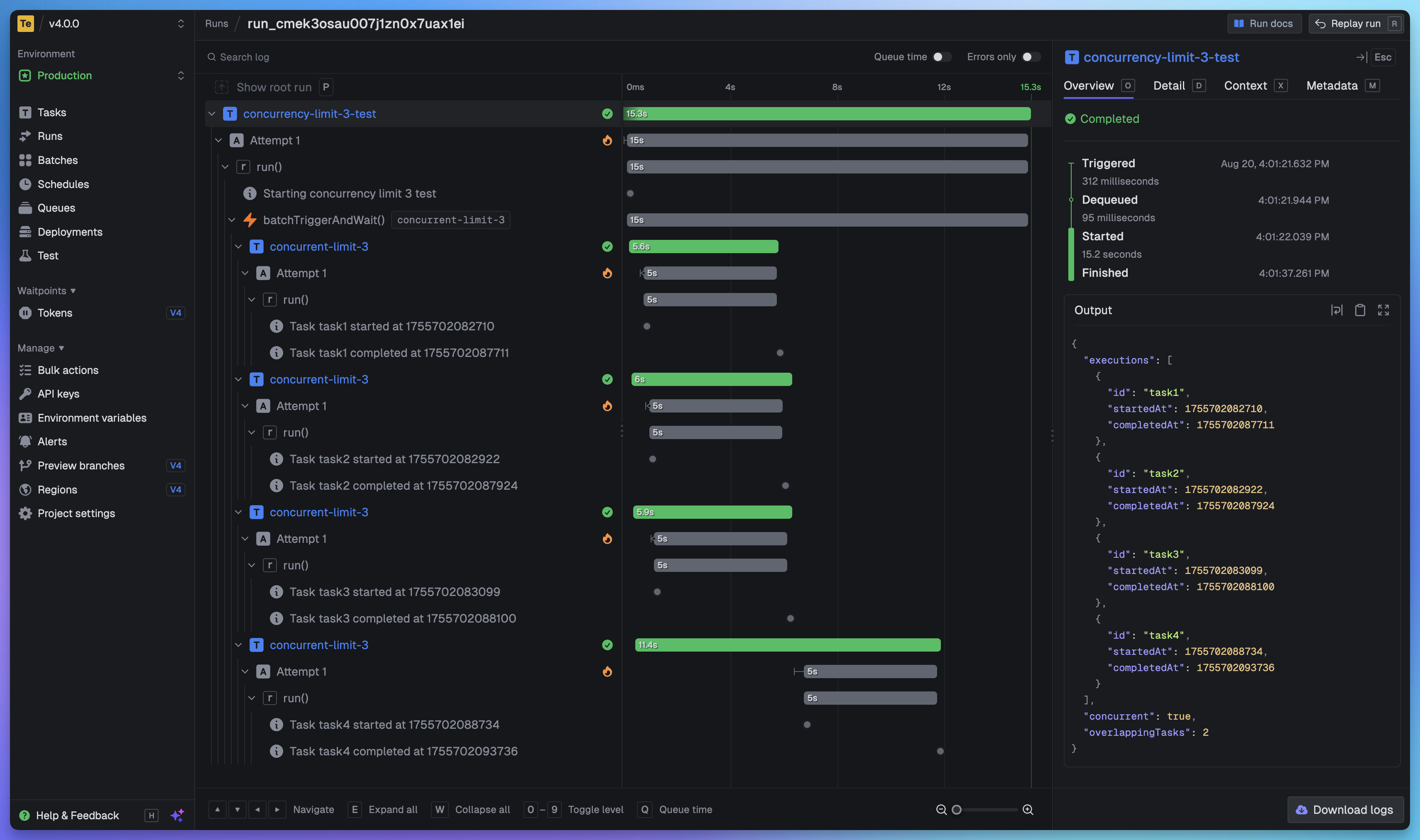Select Queues from the sidebar

click(x=56, y=208)
